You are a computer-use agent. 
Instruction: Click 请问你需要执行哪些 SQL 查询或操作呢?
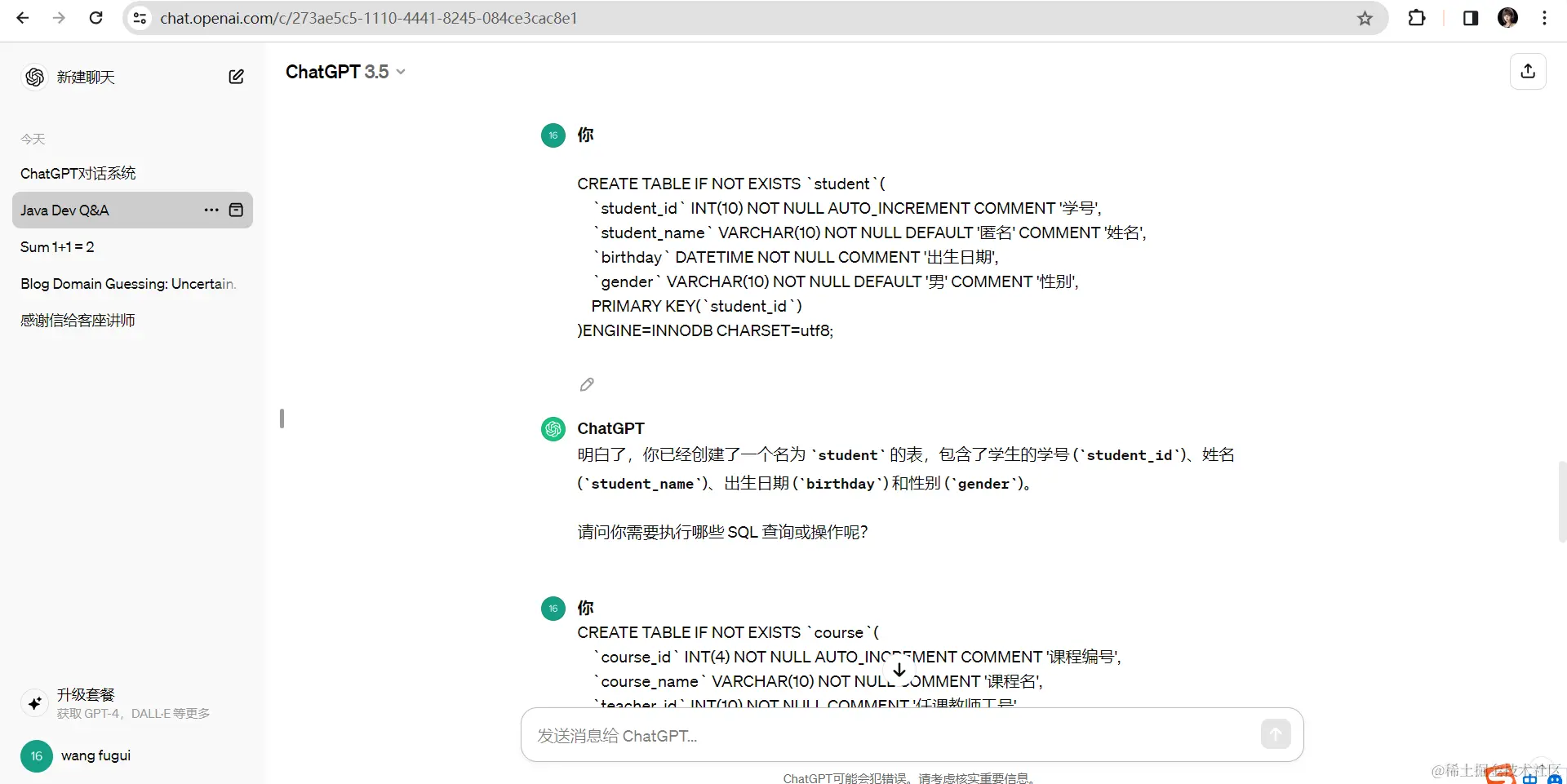pyautogui.click(x=722, y=532)
